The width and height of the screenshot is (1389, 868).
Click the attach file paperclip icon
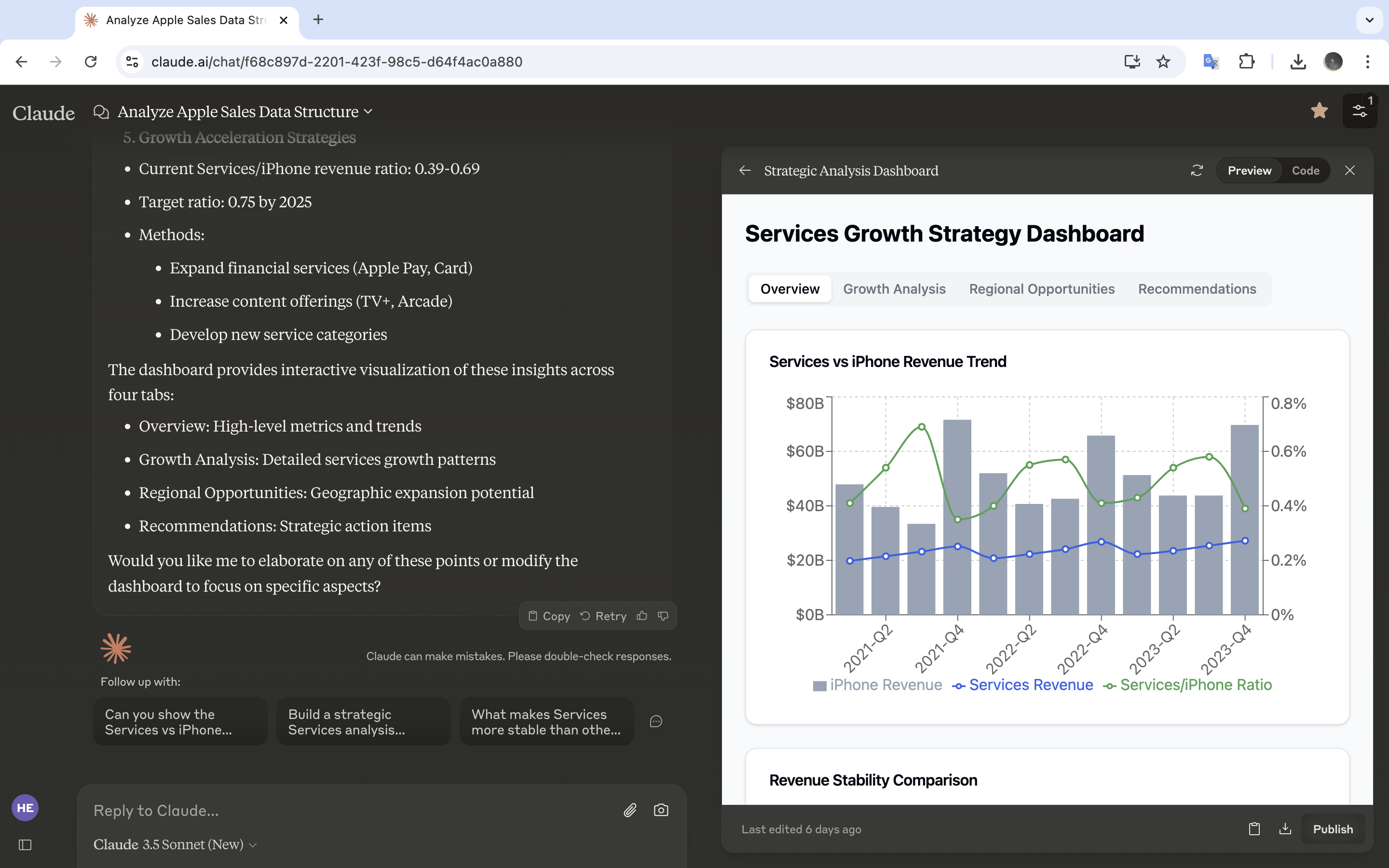[x=630, y=810]
